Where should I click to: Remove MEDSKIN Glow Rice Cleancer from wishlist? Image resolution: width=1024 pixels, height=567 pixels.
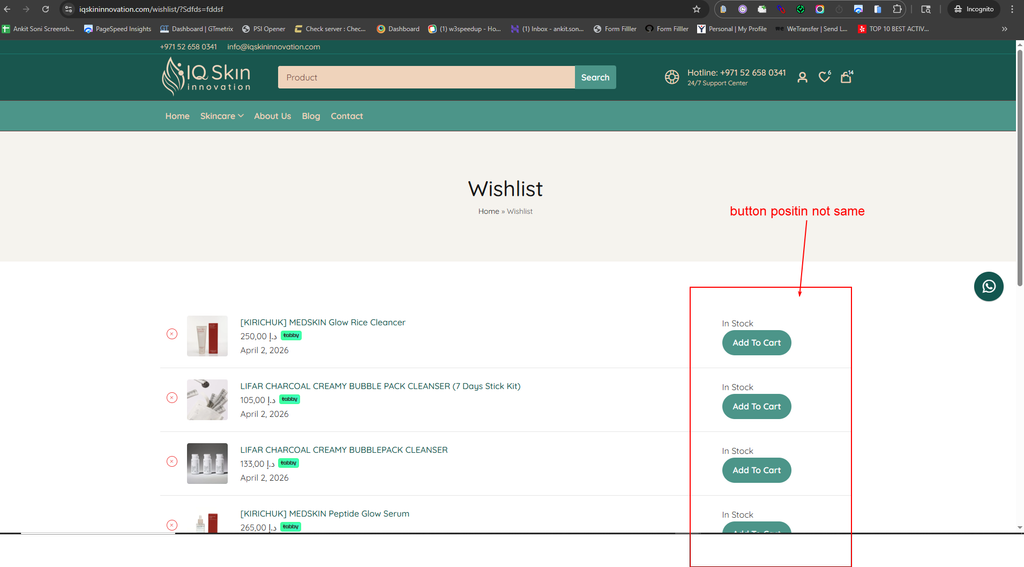(x=172, y=334)
